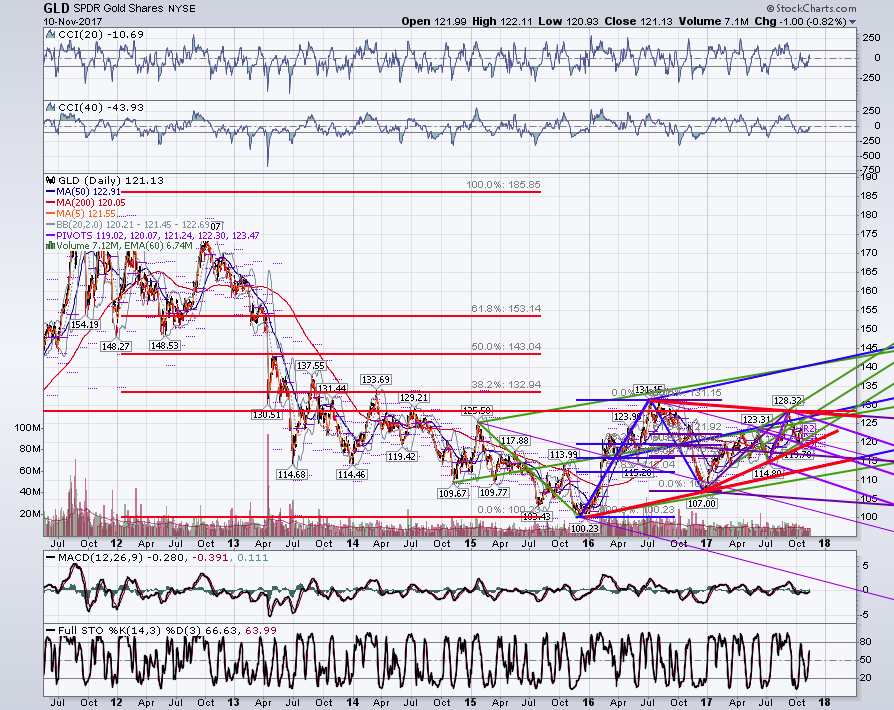Click the '100.0%: 185.85' Fibonacci label
This screenshot has width=894, height=710.
point(503,185)
